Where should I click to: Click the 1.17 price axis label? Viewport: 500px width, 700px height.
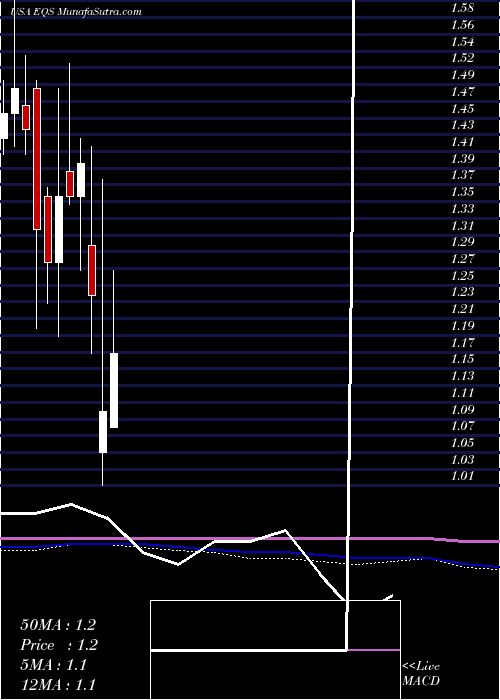(x=462, y=342)
